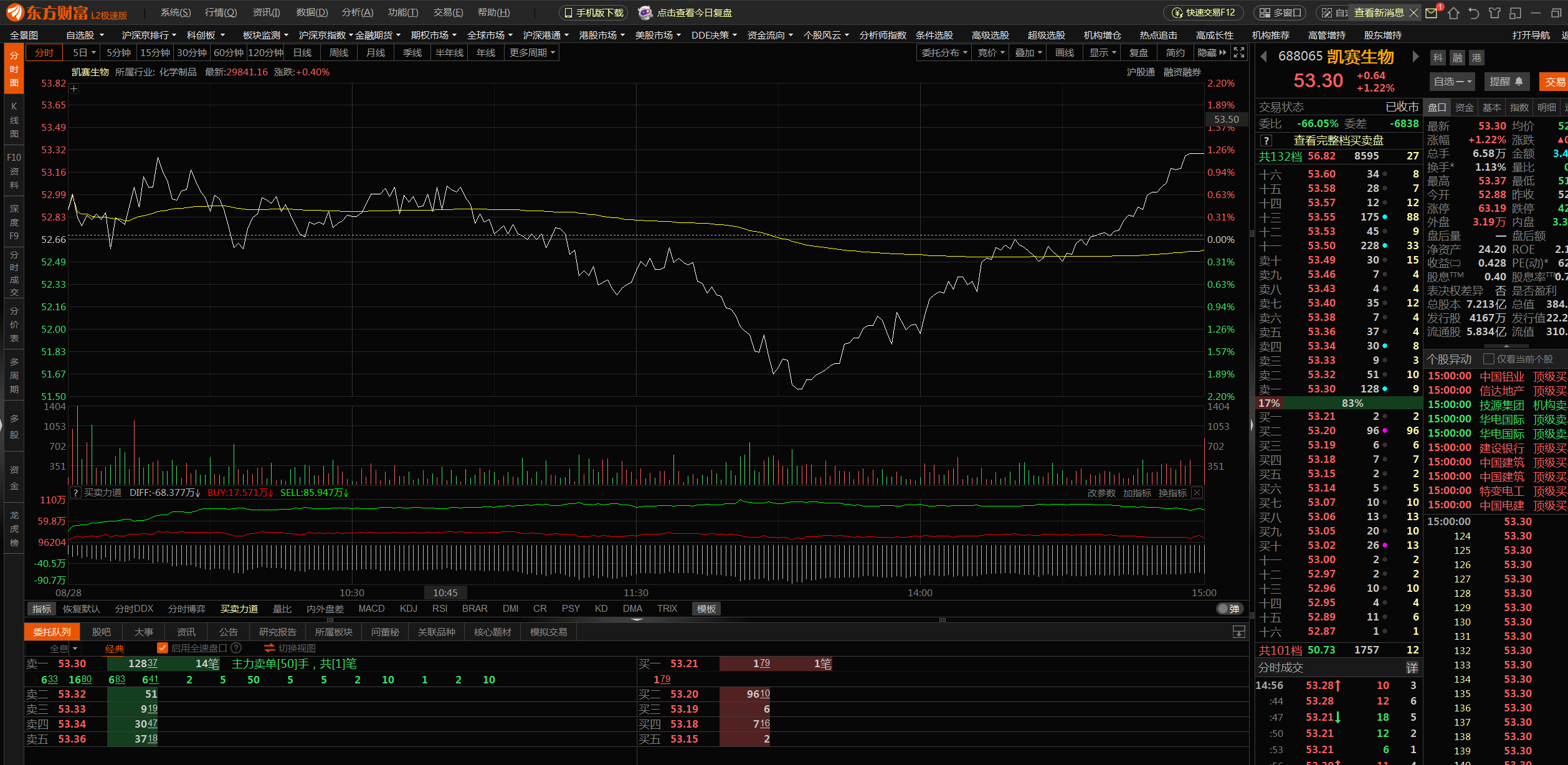This screenshot has width=1568, height=765.
Task: Select the MACD indicator
Action: (371, 609)
